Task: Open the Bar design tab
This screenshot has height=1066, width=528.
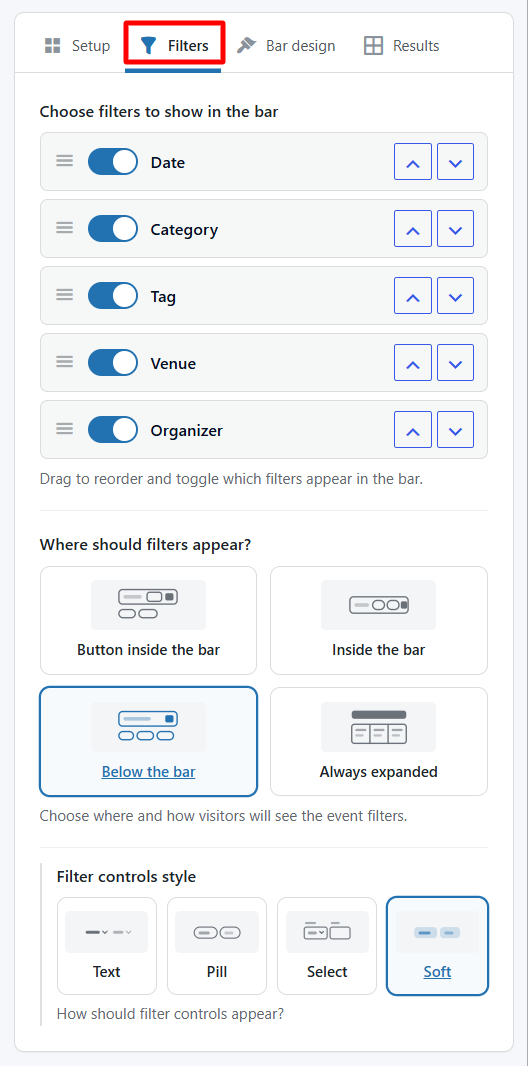Action: click(286, 46)
